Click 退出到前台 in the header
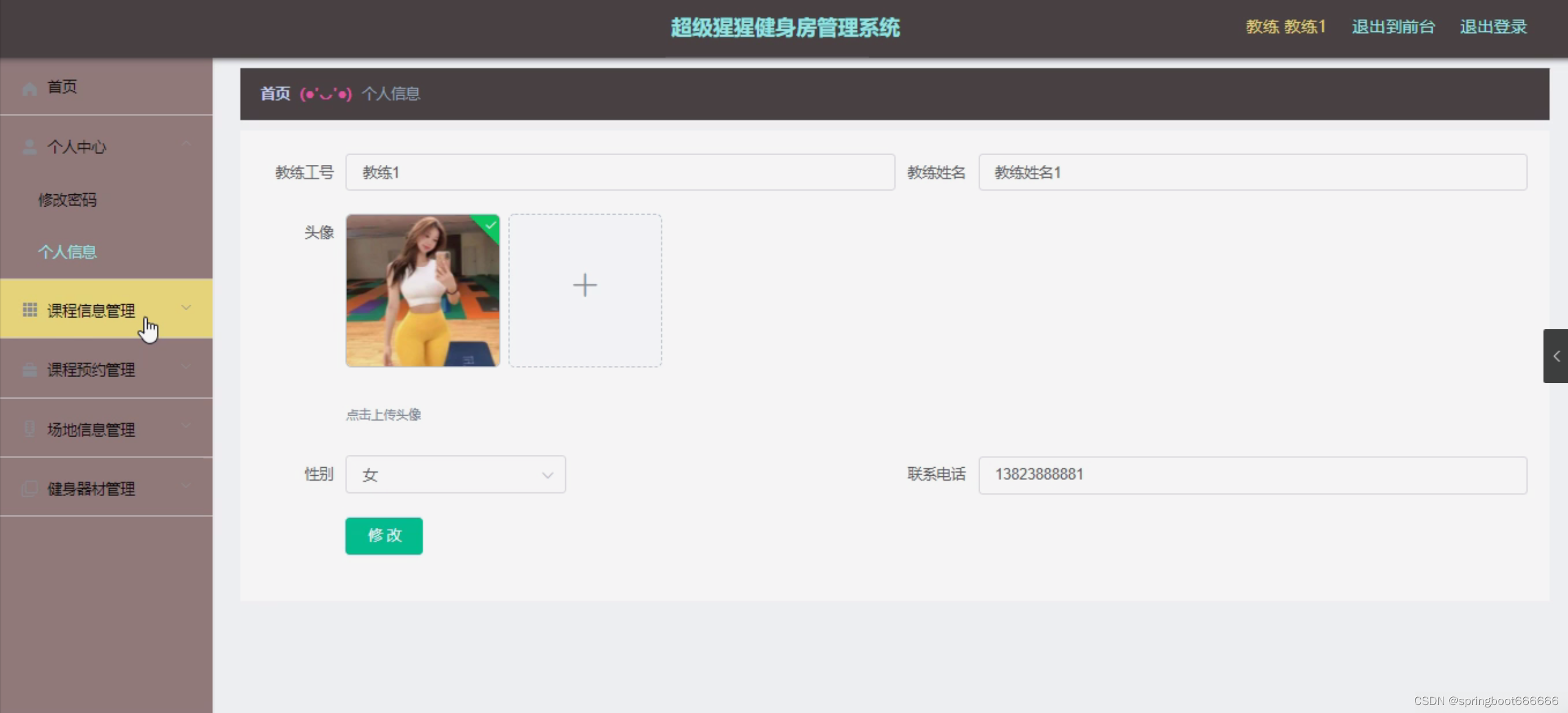Screen dimensions: 1568x713 point(1393,27)
